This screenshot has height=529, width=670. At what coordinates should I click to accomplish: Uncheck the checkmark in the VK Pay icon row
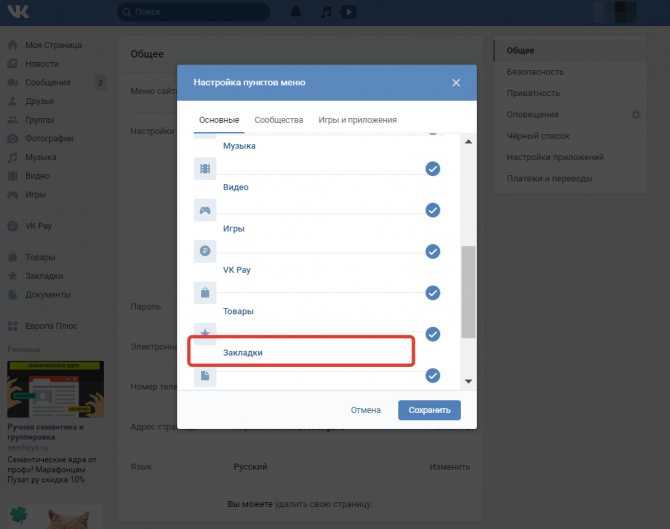click(x=432, y=251)
